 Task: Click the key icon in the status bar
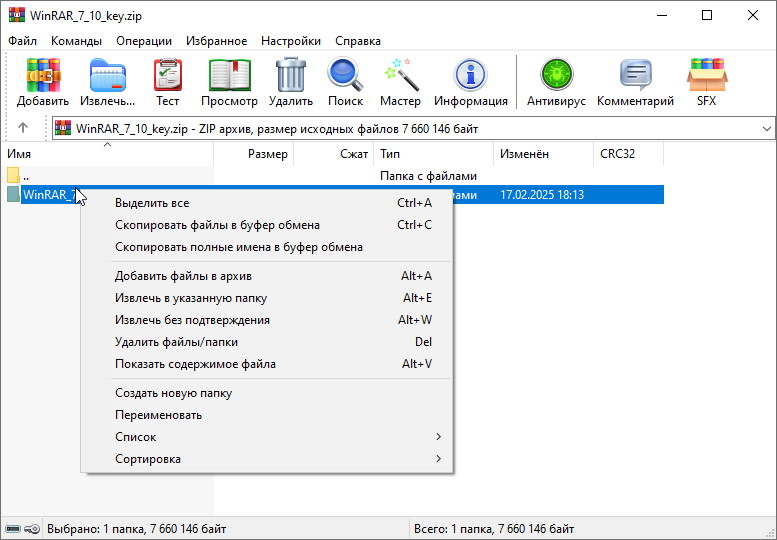click(32, 529)
